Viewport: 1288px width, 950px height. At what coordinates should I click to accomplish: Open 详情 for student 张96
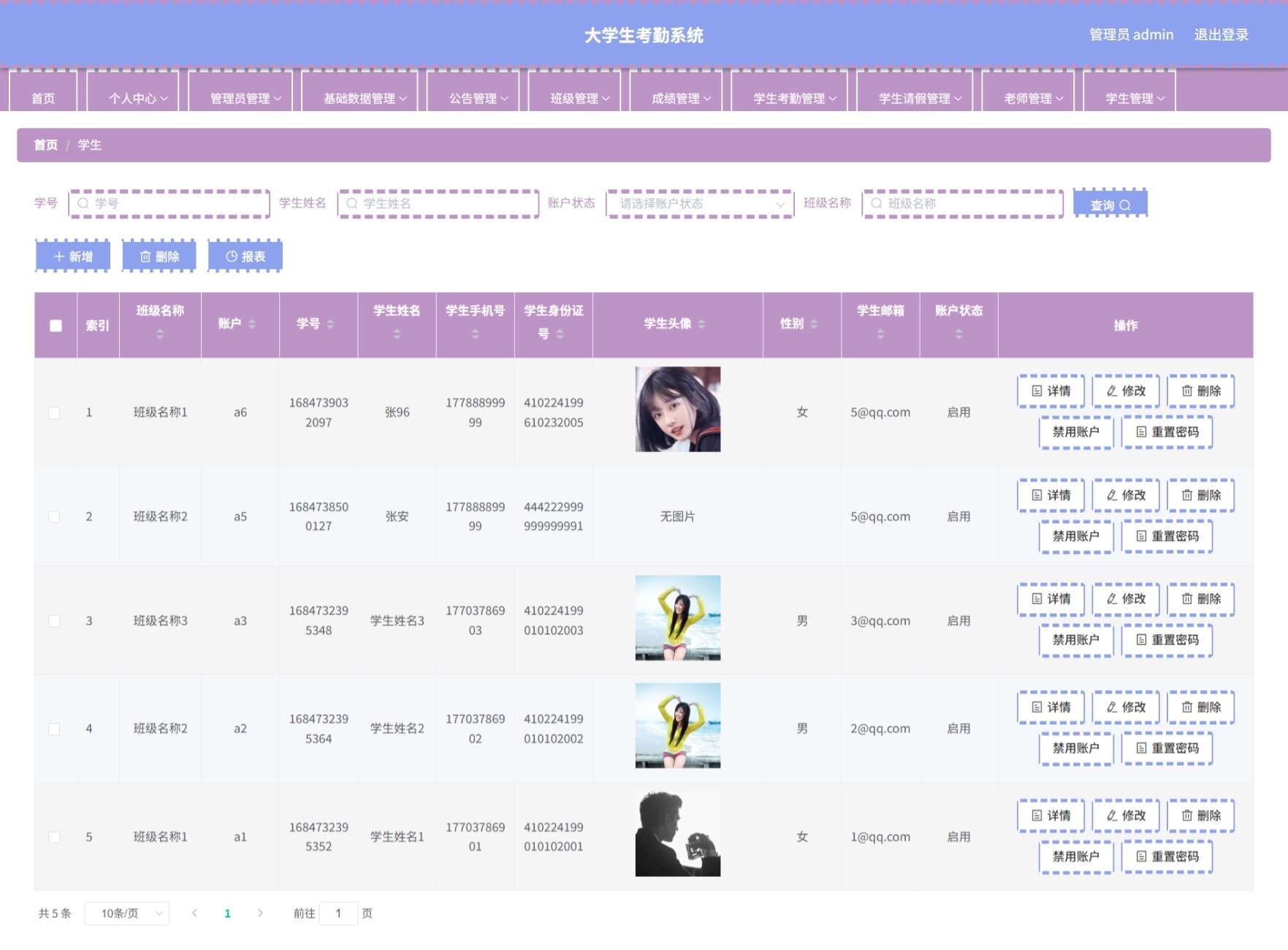[x=1051, y=391]
